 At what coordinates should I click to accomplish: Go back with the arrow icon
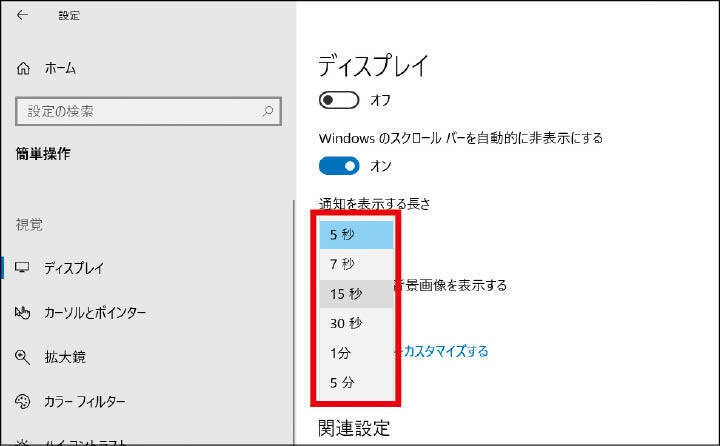(x=22, y=15)
